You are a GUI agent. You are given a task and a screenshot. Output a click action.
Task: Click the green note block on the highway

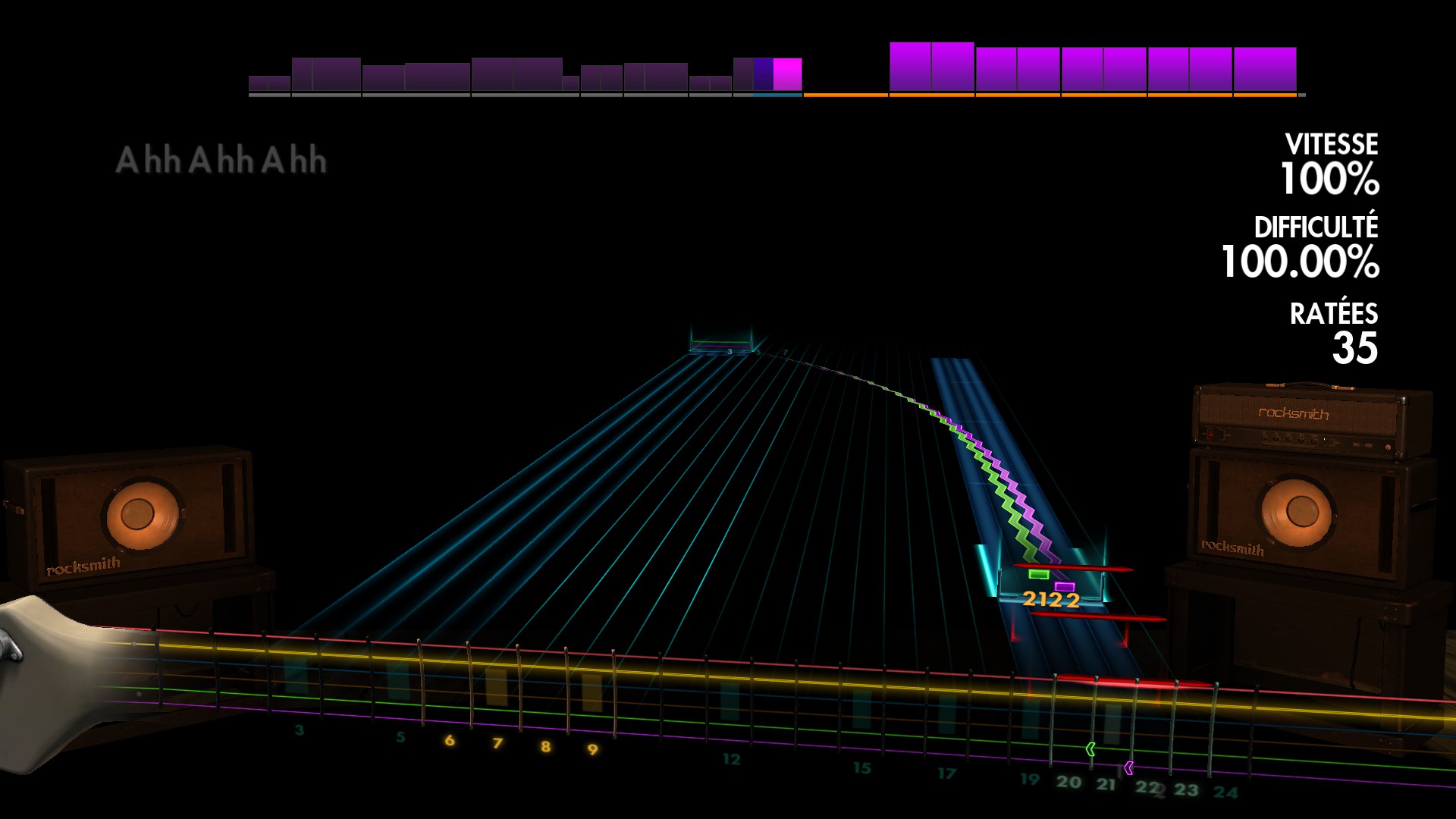coord(1038,574)
